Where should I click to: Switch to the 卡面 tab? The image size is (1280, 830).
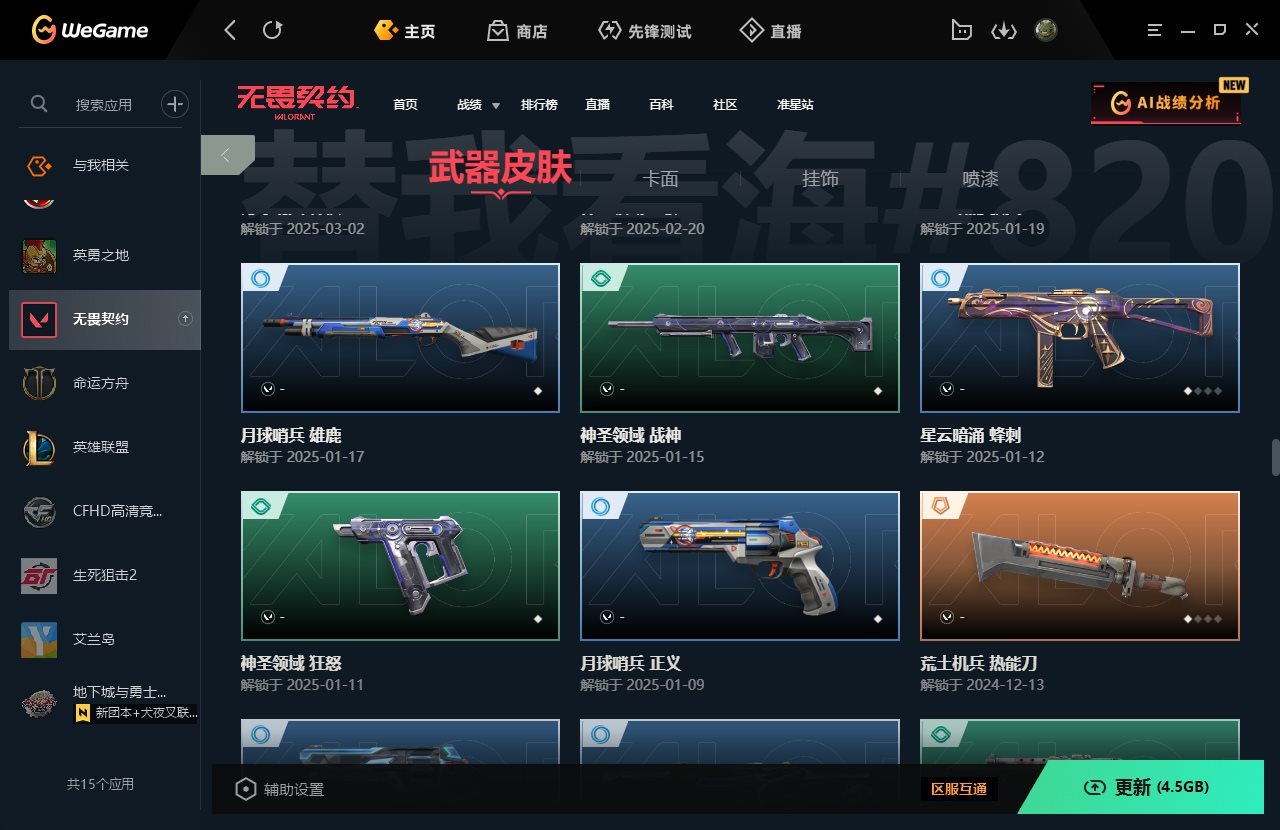(660, 179)
